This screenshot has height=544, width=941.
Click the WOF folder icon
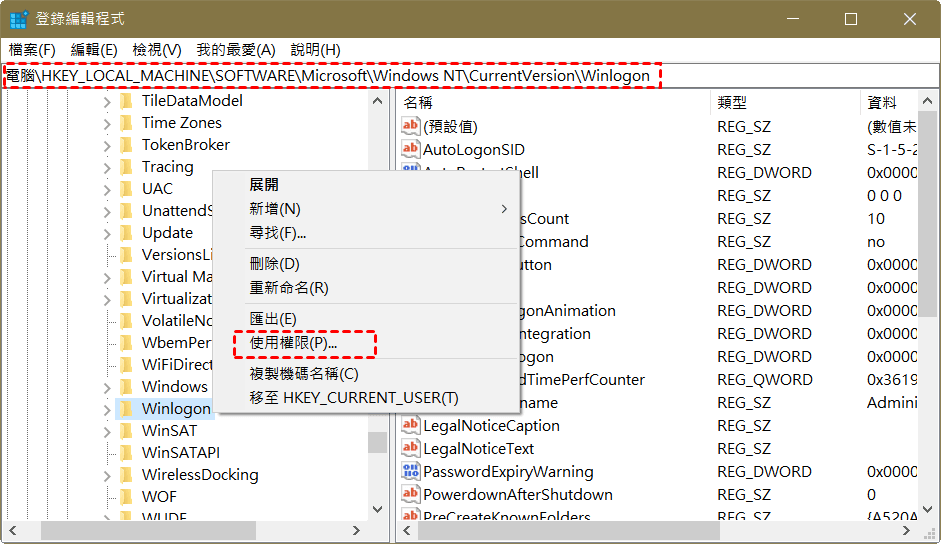tap(126, 497)
